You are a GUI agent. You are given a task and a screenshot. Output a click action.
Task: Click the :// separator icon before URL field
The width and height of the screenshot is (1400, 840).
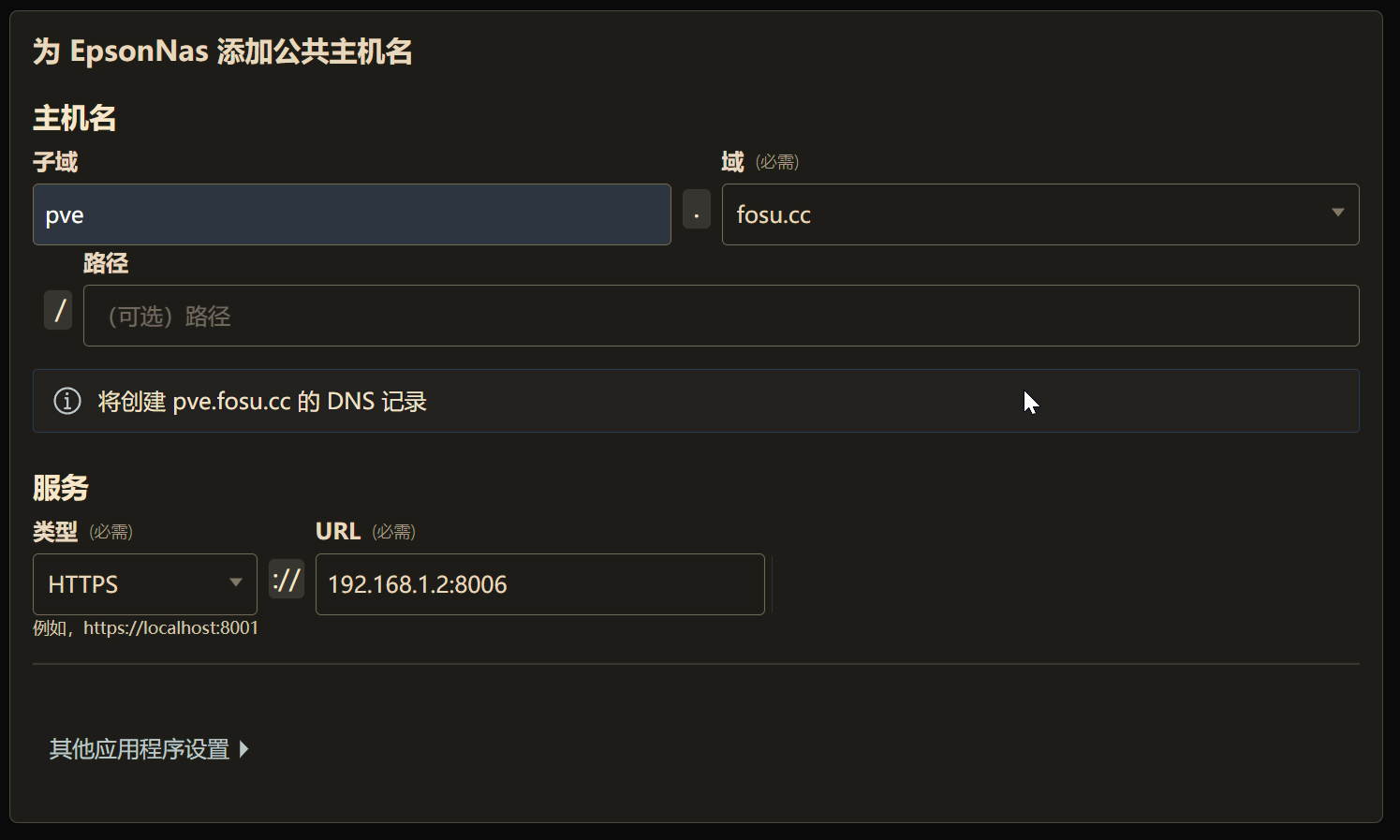click(287, 580)
